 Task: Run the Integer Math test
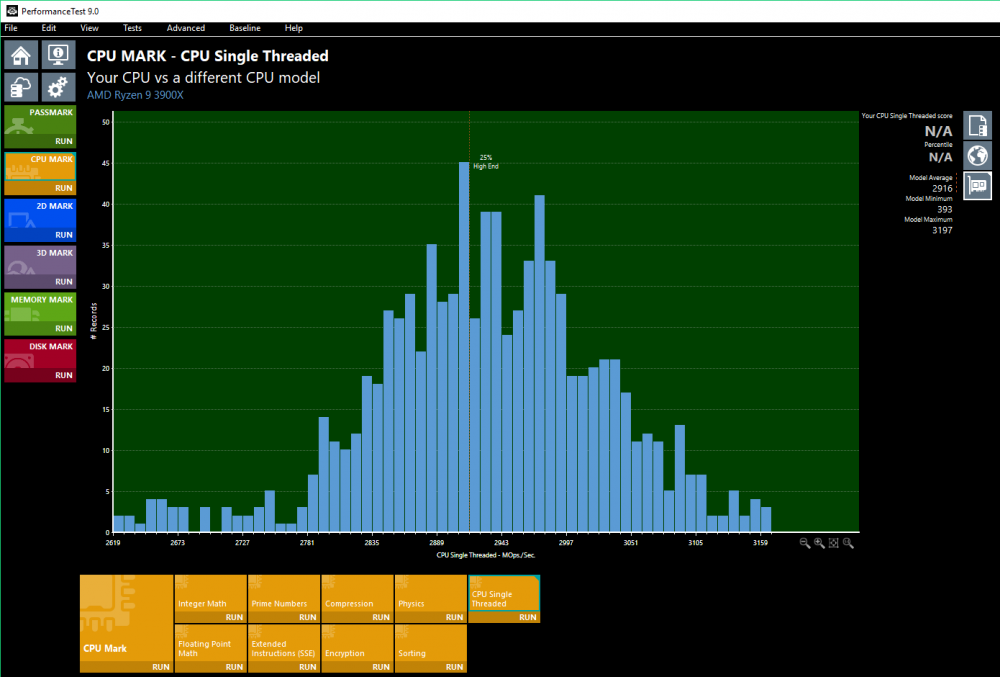[x=229, y=618]
